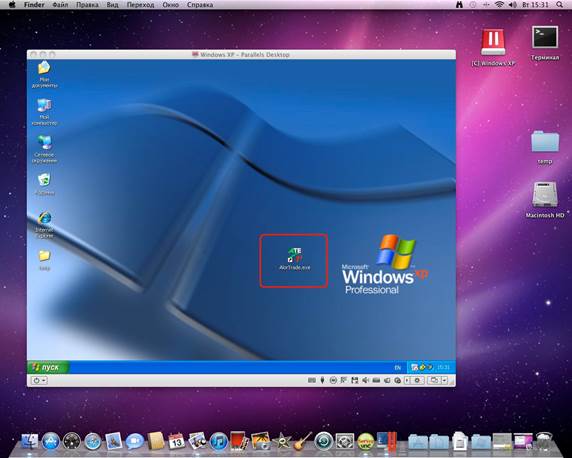Open Mail stamp icon in the Dock
Screen dimensions: 572x458
[114, 441]
